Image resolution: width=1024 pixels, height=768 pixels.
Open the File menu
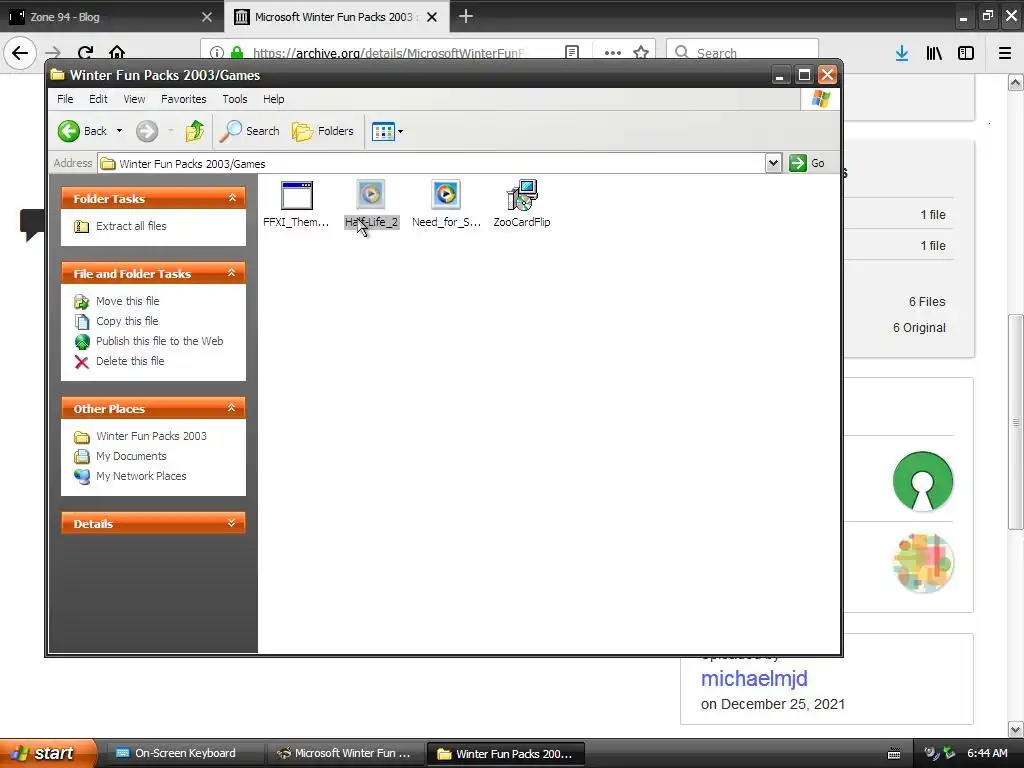coord(65,99)
